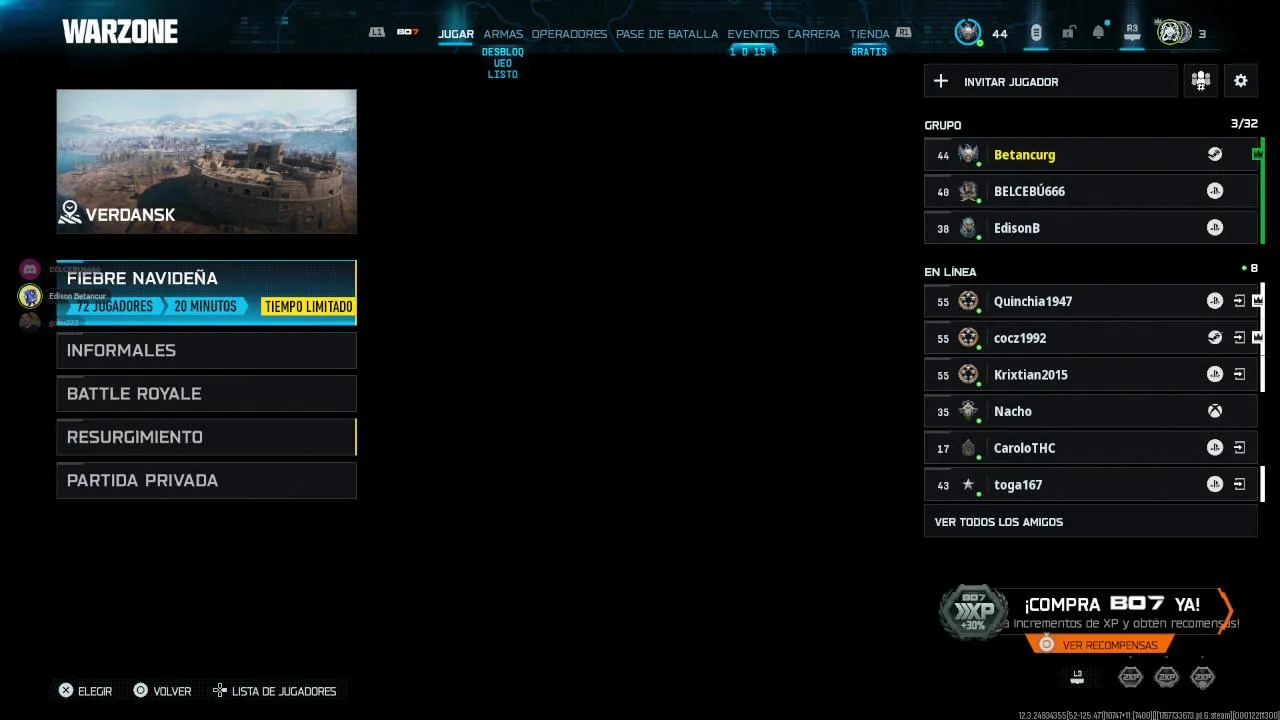Open the EVENTOS tab

tap(753, 34)
